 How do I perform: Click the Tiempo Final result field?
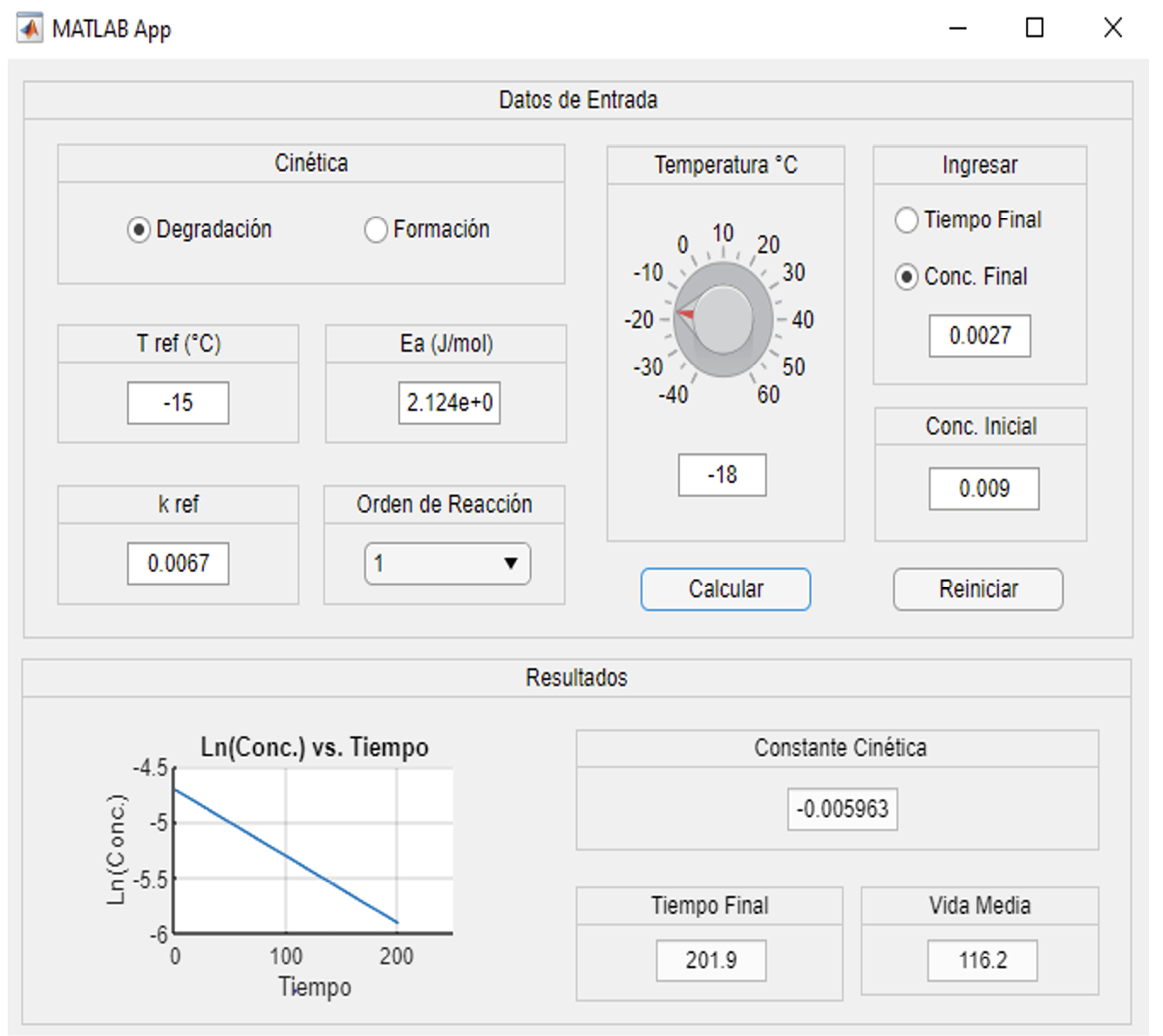tap(711, 961)
